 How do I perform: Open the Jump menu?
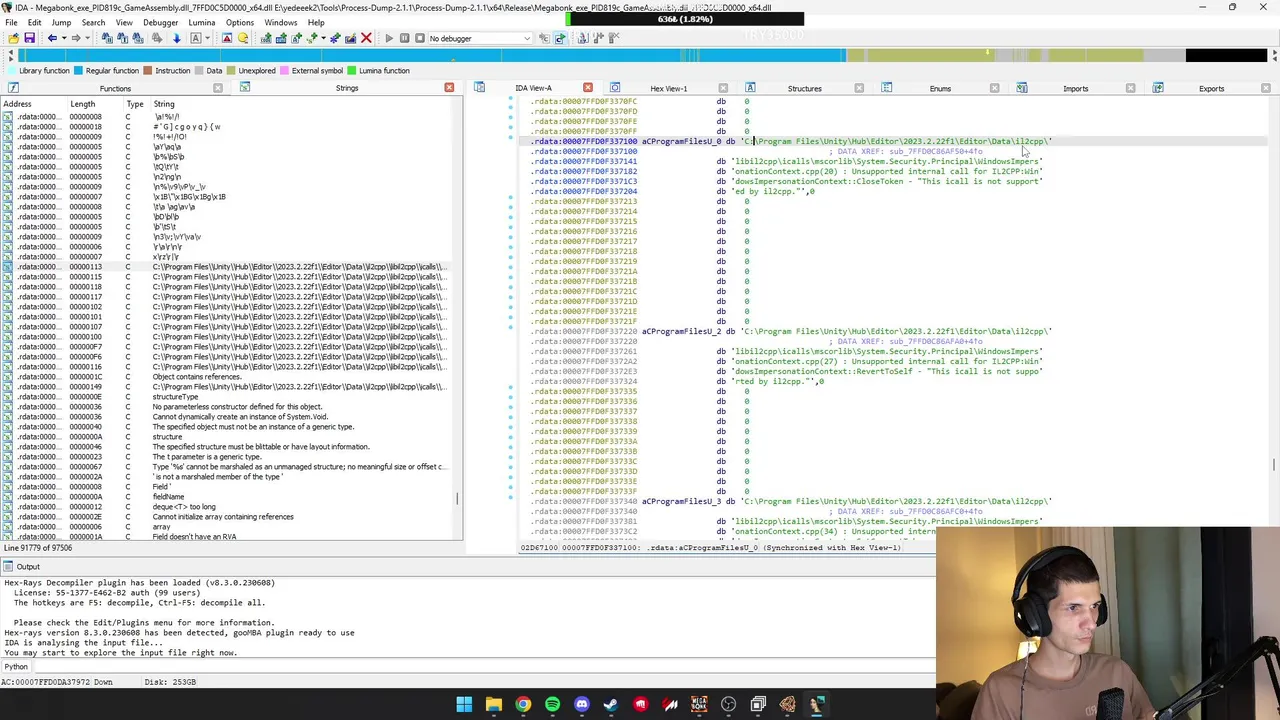[x=61, y=22]
